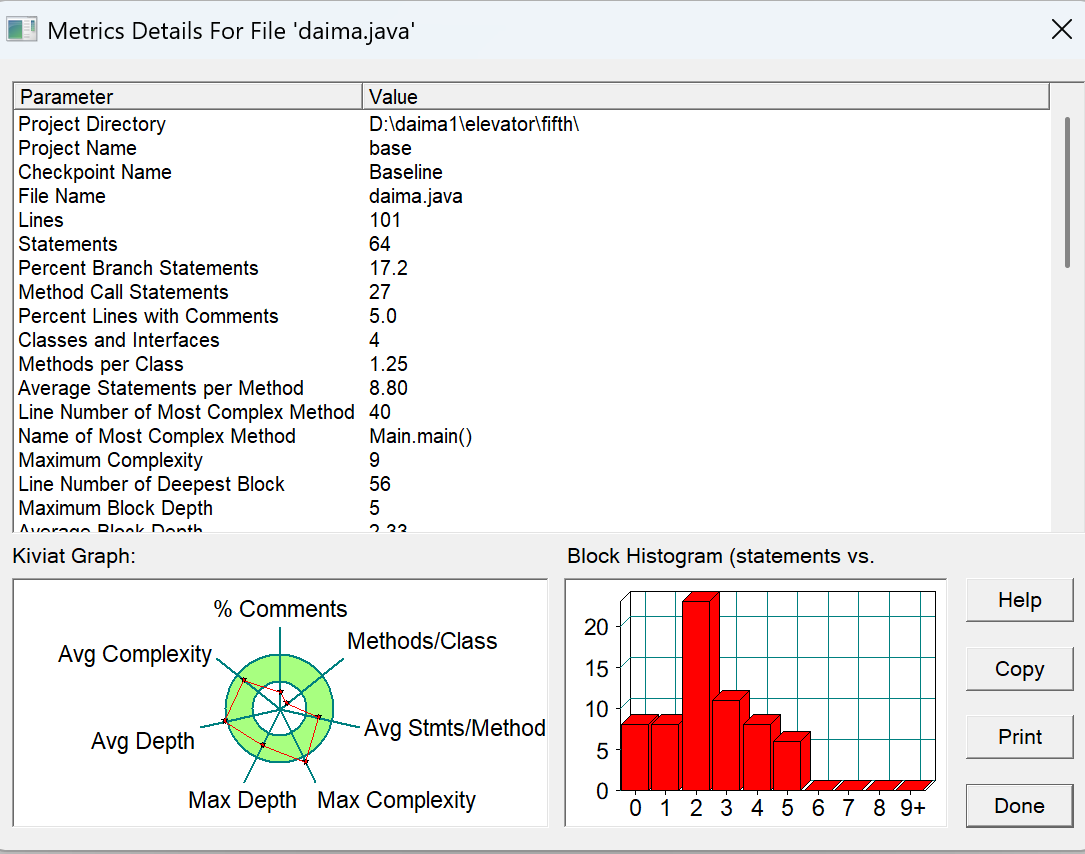Image resolution: width=1085 pixels, height=854 pixels.
Task: Select the Maximum Block Depth row
Action: pos(531,508)
